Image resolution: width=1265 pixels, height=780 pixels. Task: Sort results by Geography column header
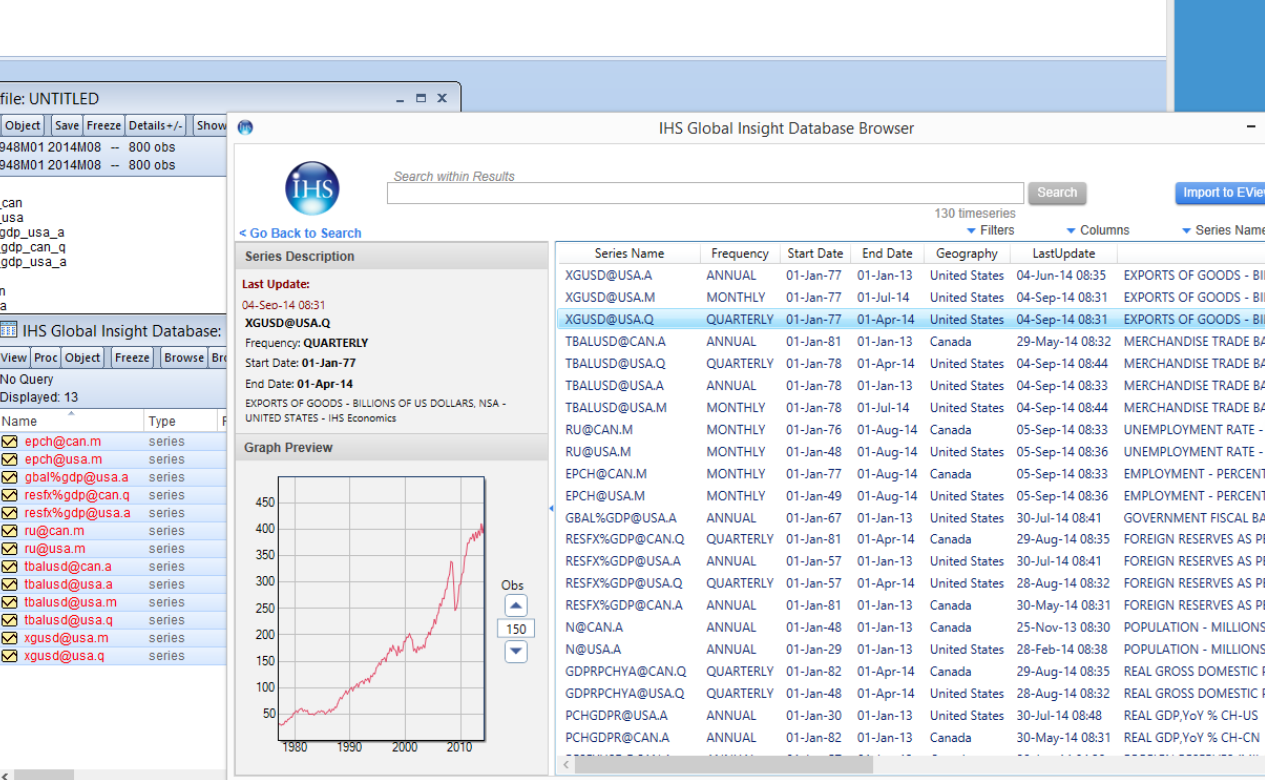pos(967,254)
